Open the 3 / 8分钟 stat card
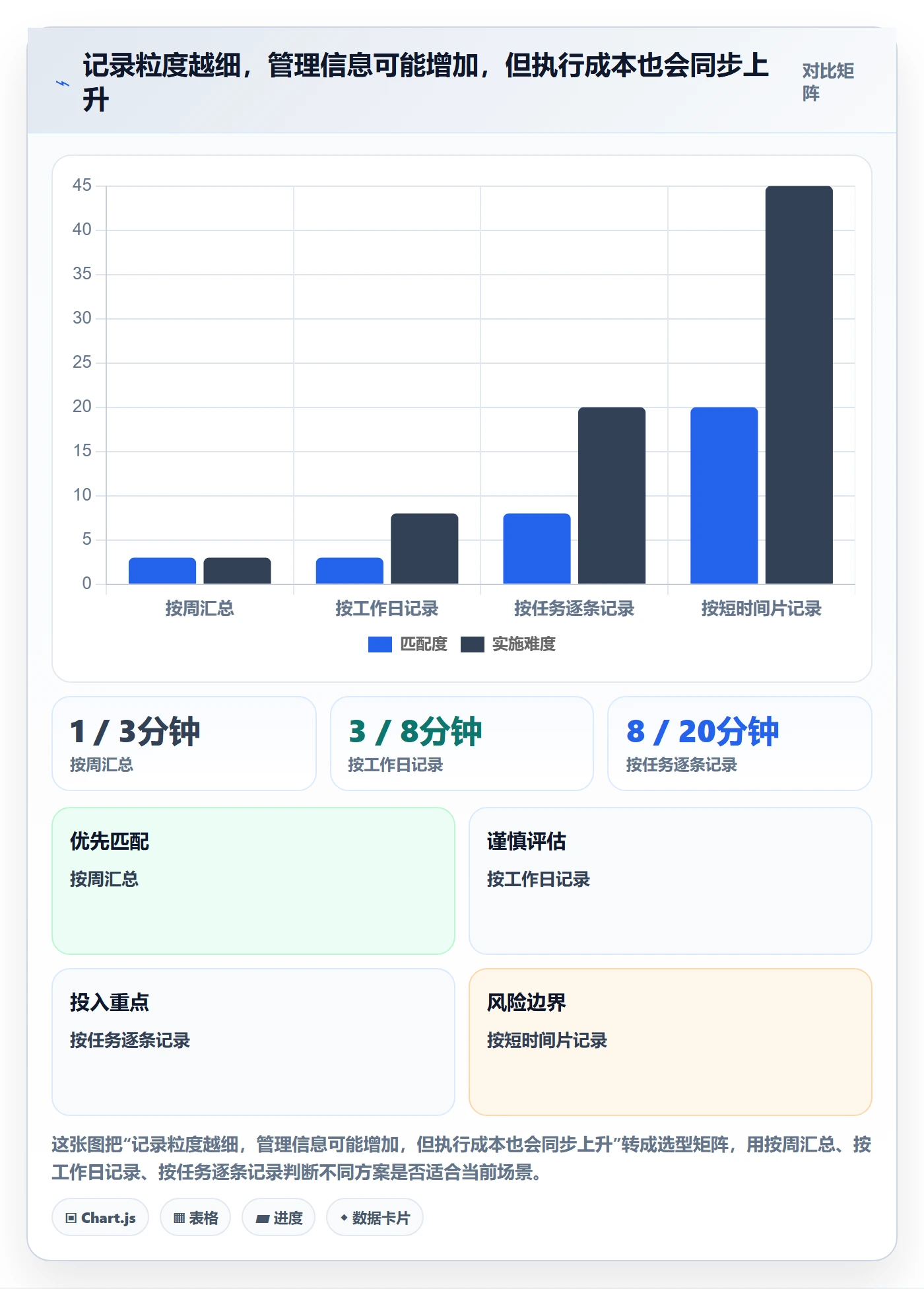The image size is (924, 1289). tap(462, 744)
